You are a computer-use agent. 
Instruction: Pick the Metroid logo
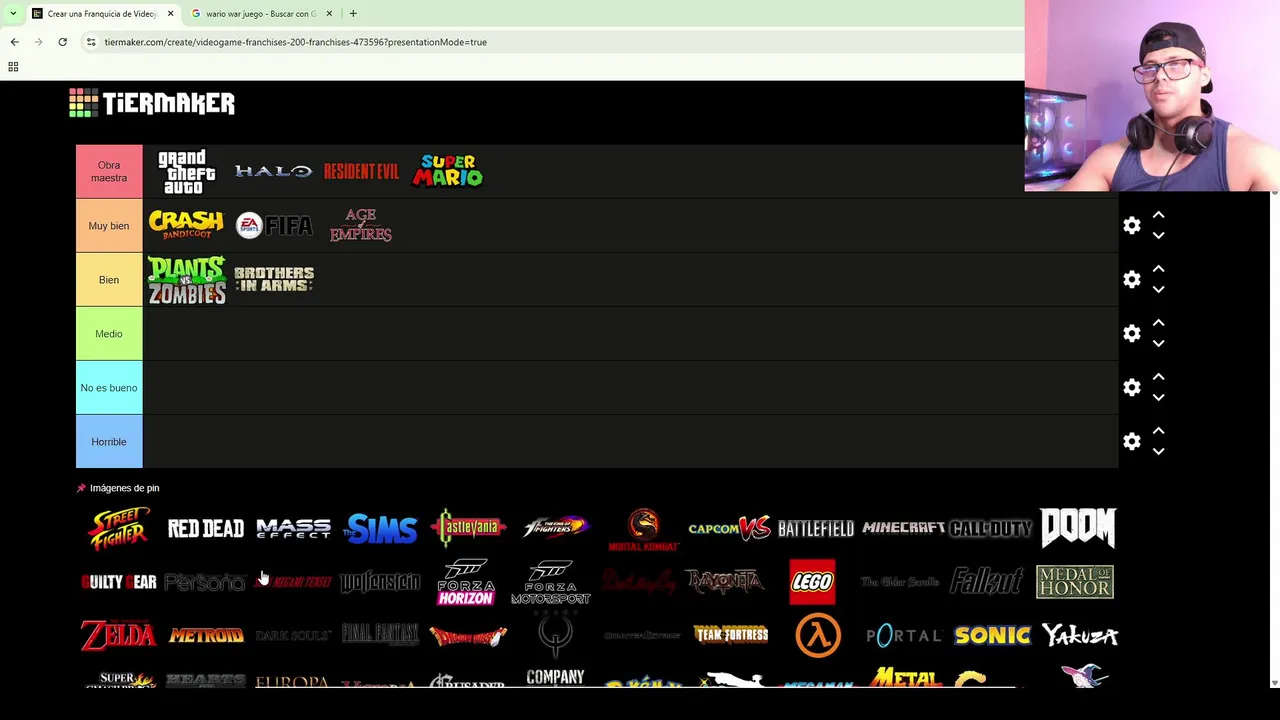coord(206,635)
